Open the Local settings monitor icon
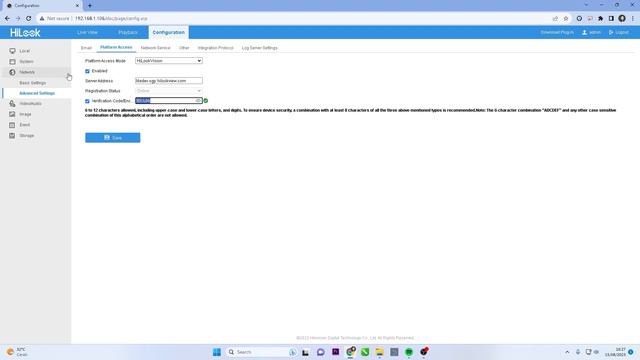 (12, 51)
